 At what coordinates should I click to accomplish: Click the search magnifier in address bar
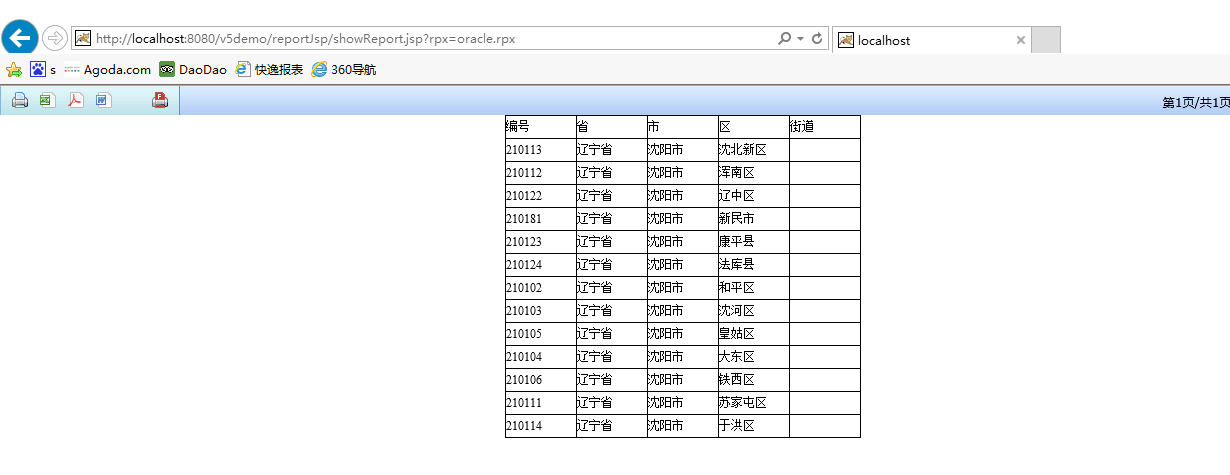coord(785,39)
